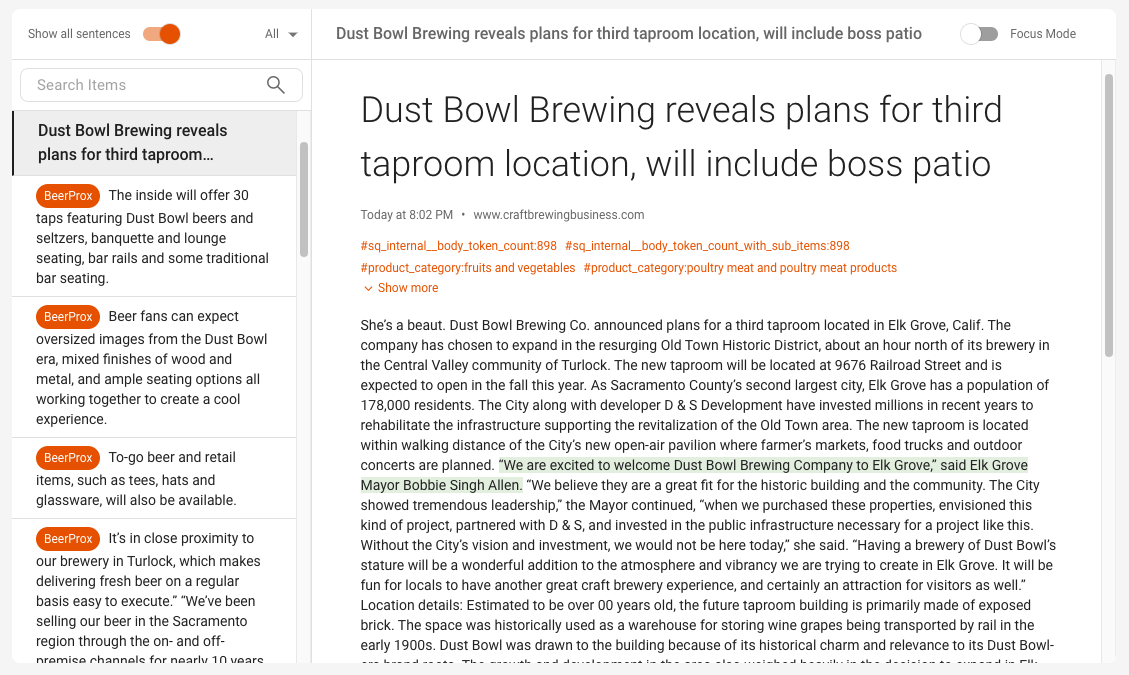Image resolution: width=1129 pixels, height=675 pixels.
Task: Click BeerProx badge on 'close proximity' sentence
Action: [x=68, y=539]
